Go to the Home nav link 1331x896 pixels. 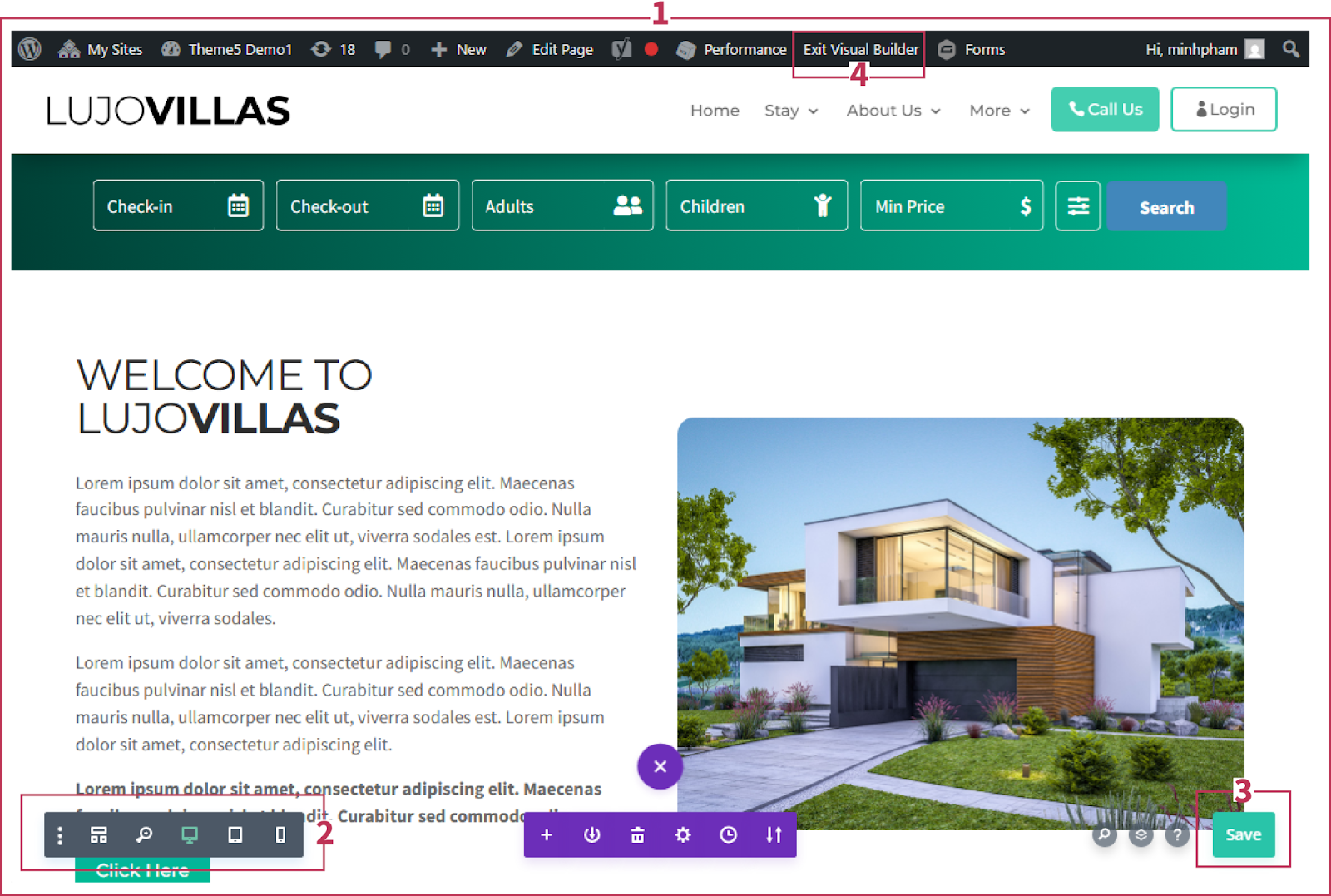pos(715,111)
